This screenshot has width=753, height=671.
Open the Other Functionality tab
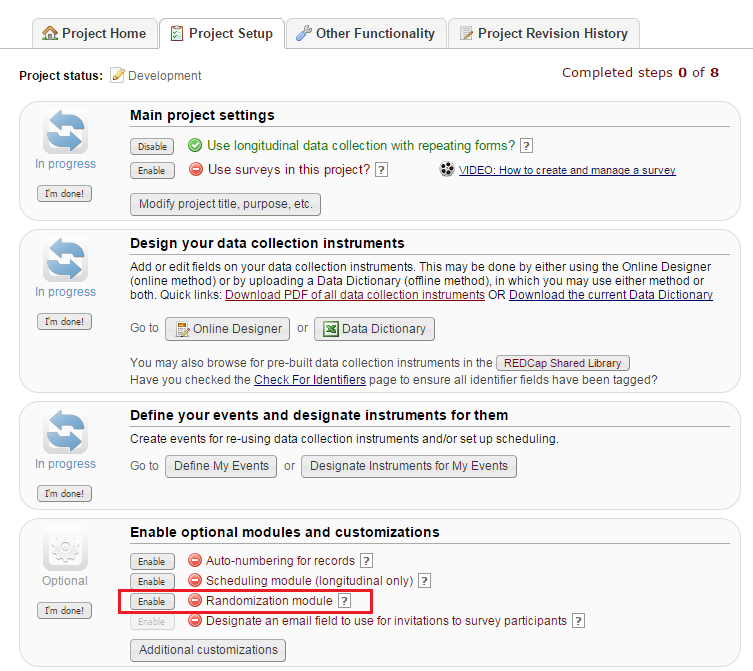pyautogui.click(x=366, y=34)
